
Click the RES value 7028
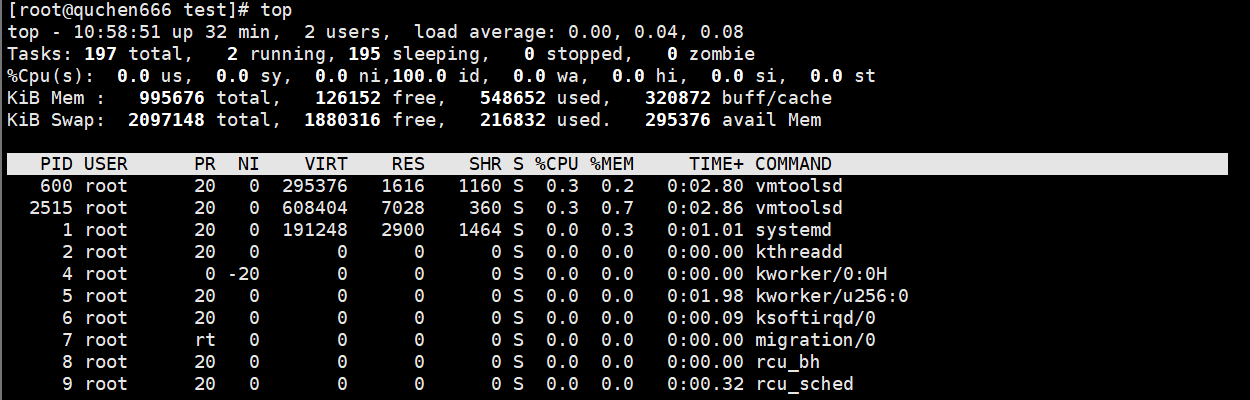tap(403, 208)
